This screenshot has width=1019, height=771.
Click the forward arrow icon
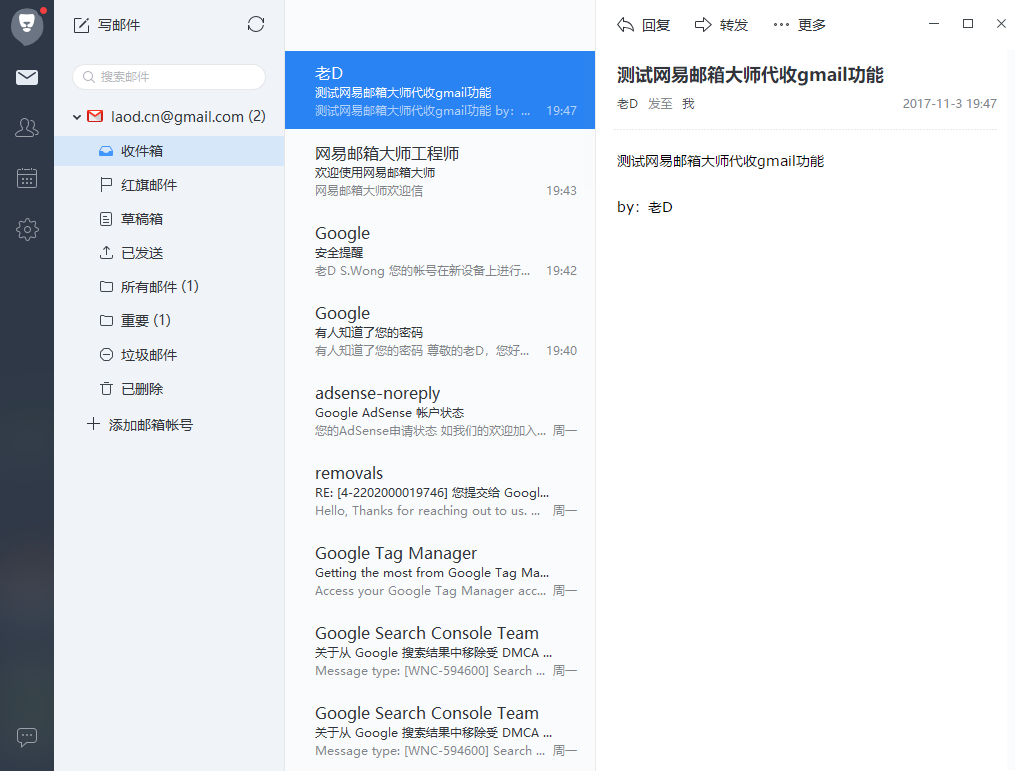(703, 25)
